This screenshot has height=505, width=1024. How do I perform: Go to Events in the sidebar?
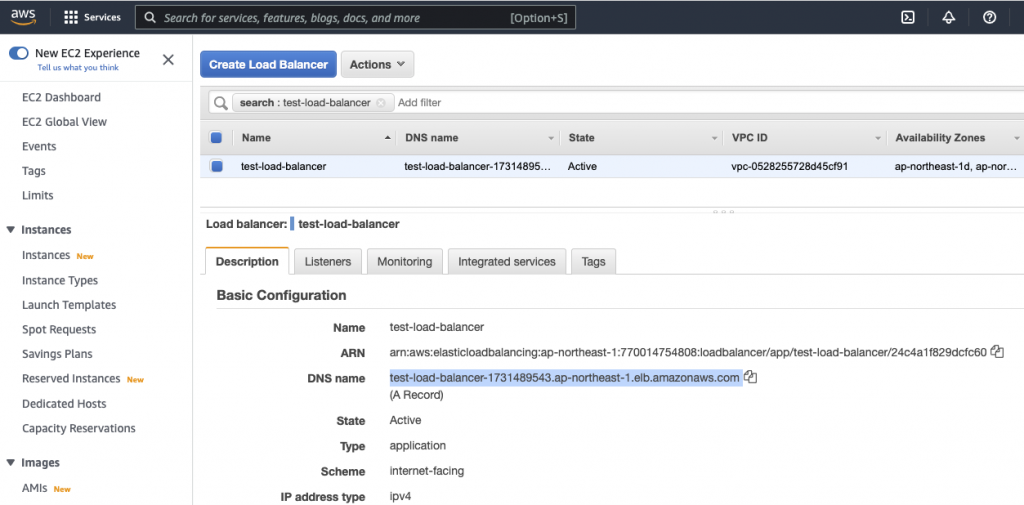(39, 146)
